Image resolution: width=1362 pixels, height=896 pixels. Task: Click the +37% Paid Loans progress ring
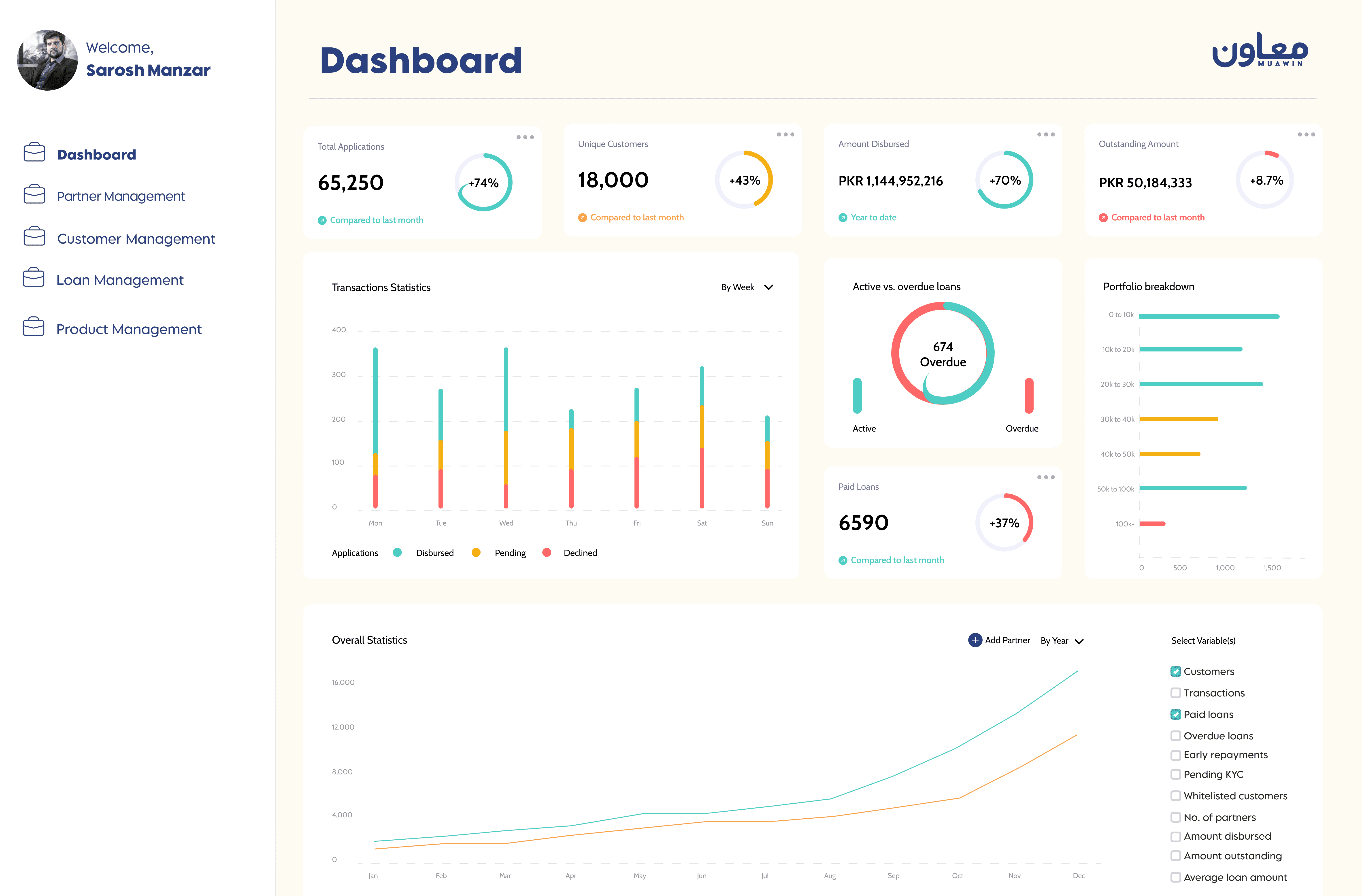point(1004,522)
